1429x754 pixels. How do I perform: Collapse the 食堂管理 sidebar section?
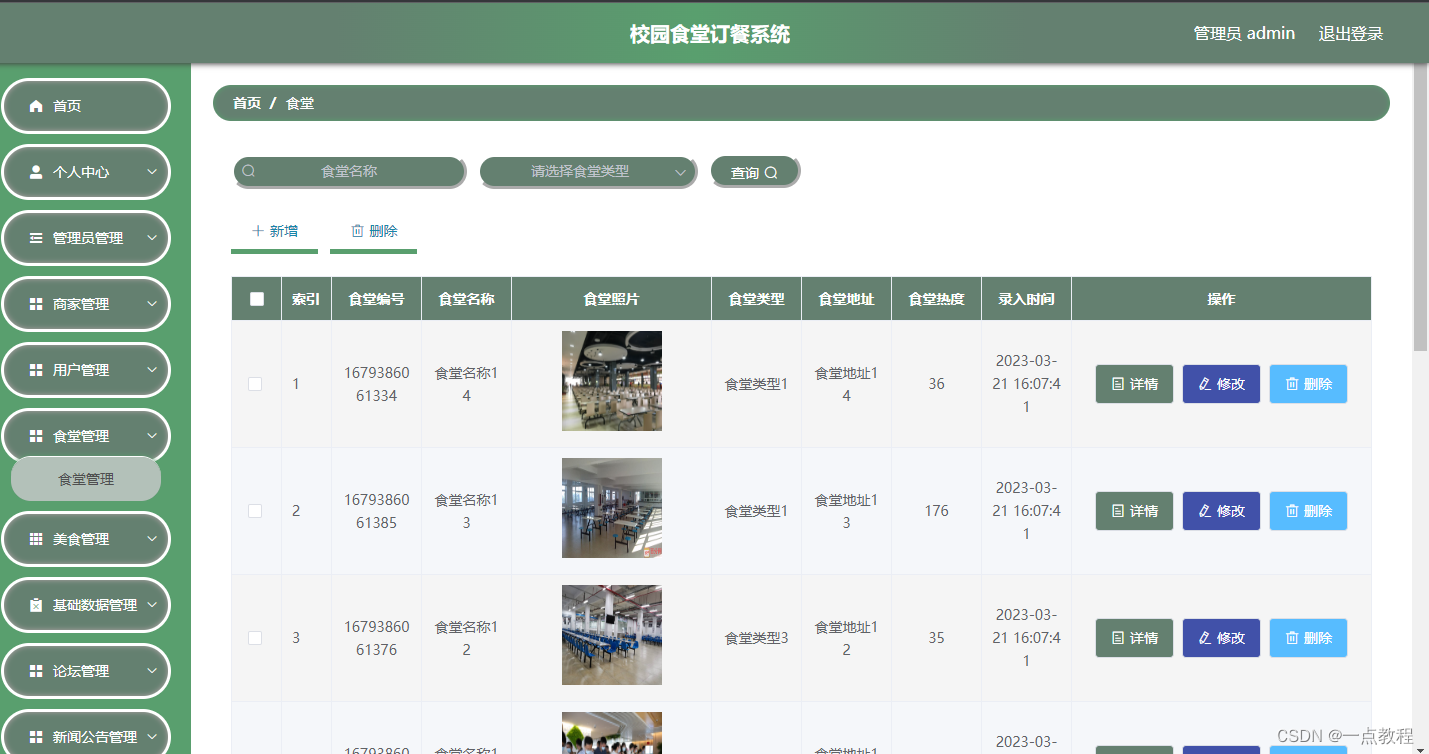[86, 436]
